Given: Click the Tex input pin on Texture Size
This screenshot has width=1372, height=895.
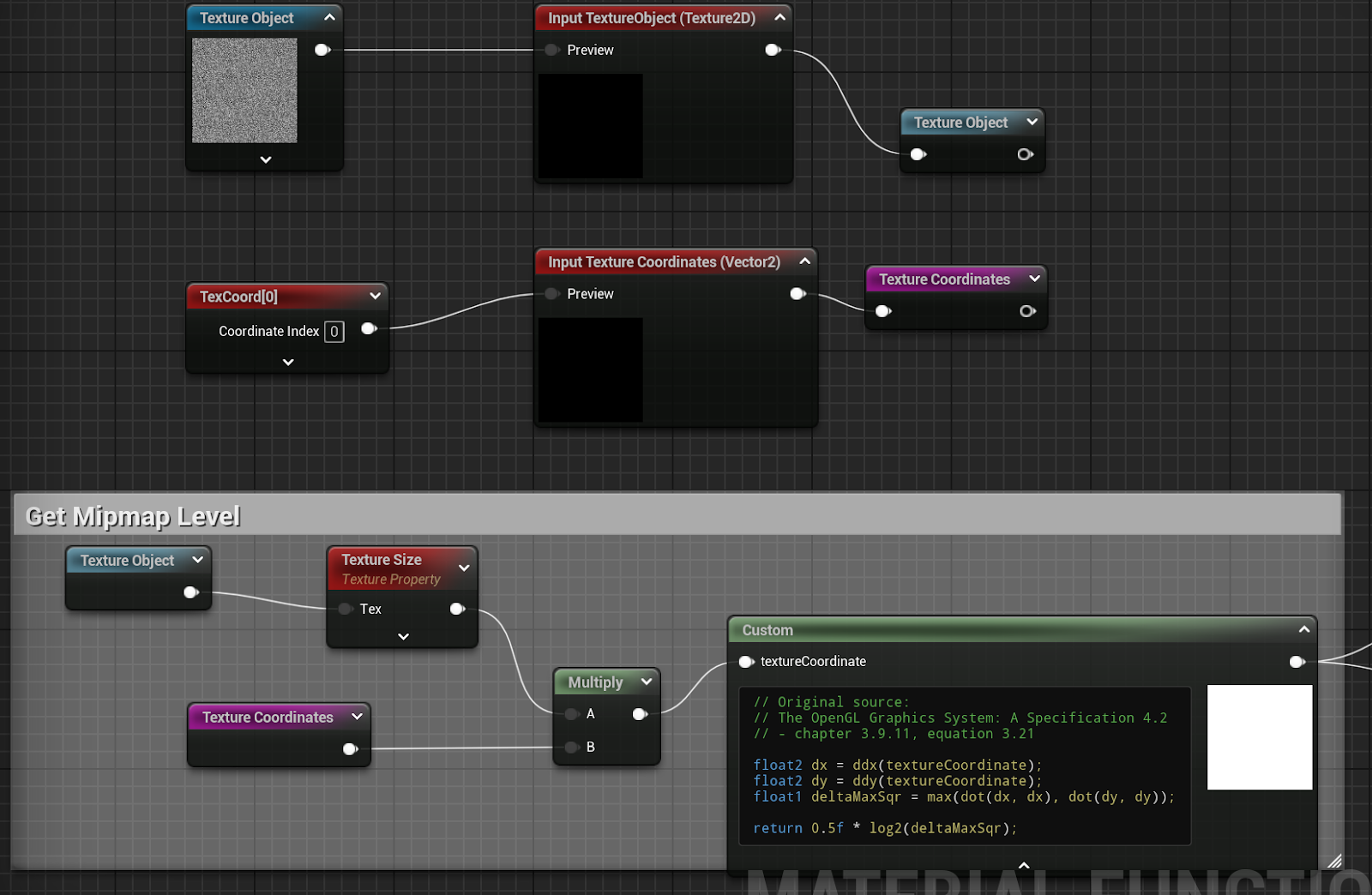Looking at the screenshot, I should click(x=346, y=609).
